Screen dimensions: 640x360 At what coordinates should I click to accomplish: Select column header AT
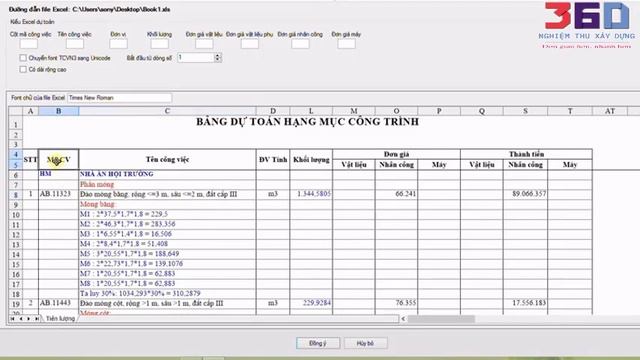[x=610, y=111]
